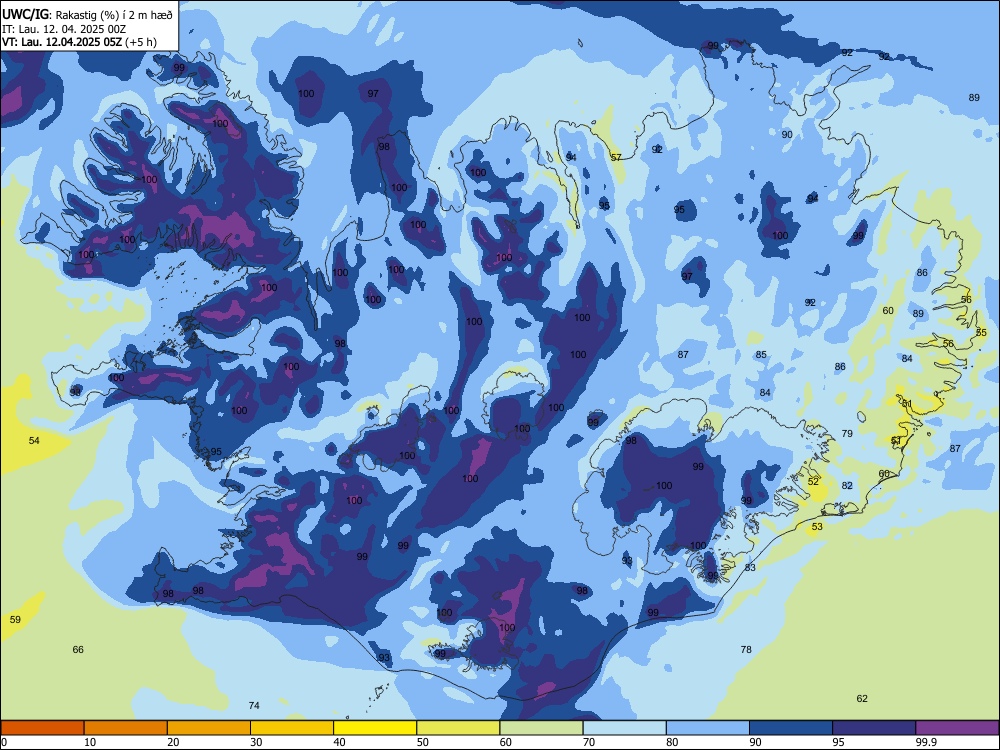This screenshot has height=750, width=1000.
Task: Pick the 20–30 legend color block
Action: (209, 728)
